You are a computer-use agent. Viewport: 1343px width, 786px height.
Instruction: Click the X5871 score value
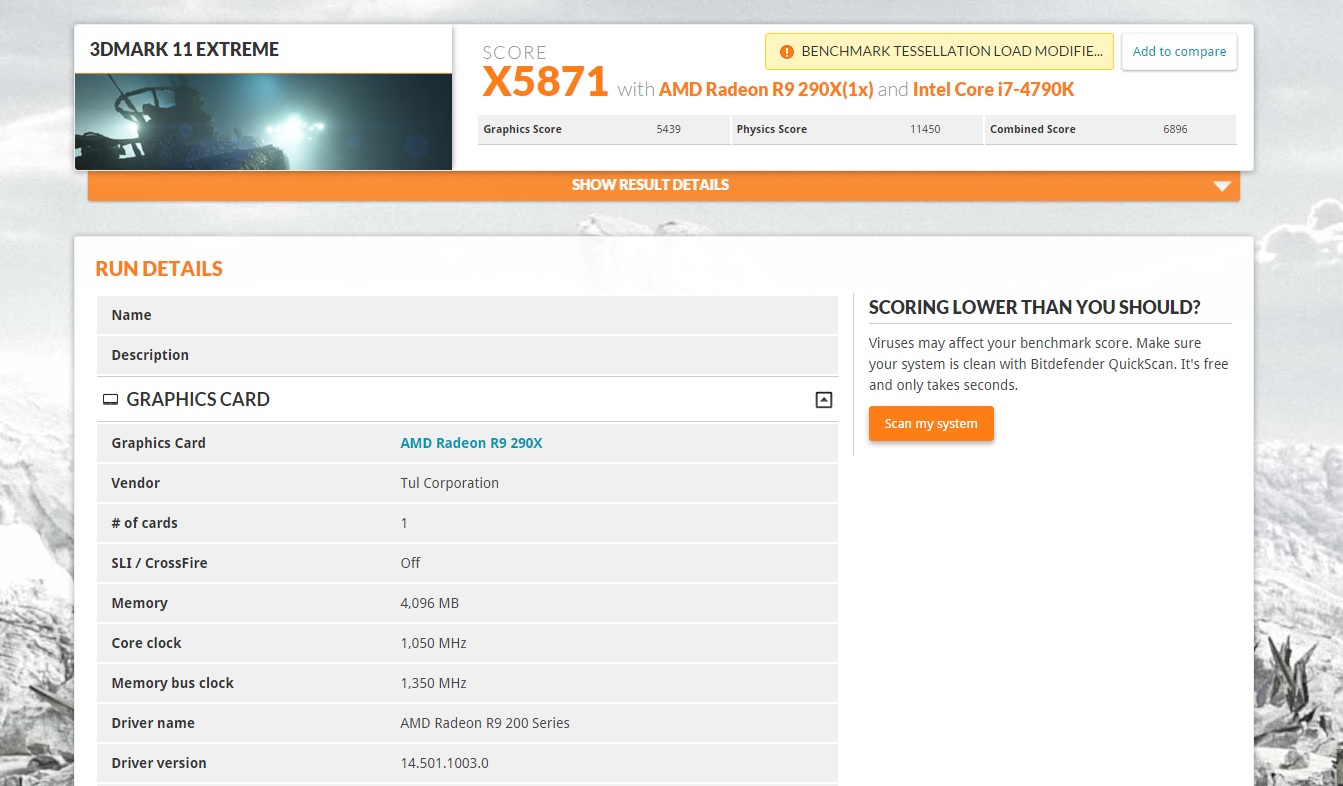point(545,81)
